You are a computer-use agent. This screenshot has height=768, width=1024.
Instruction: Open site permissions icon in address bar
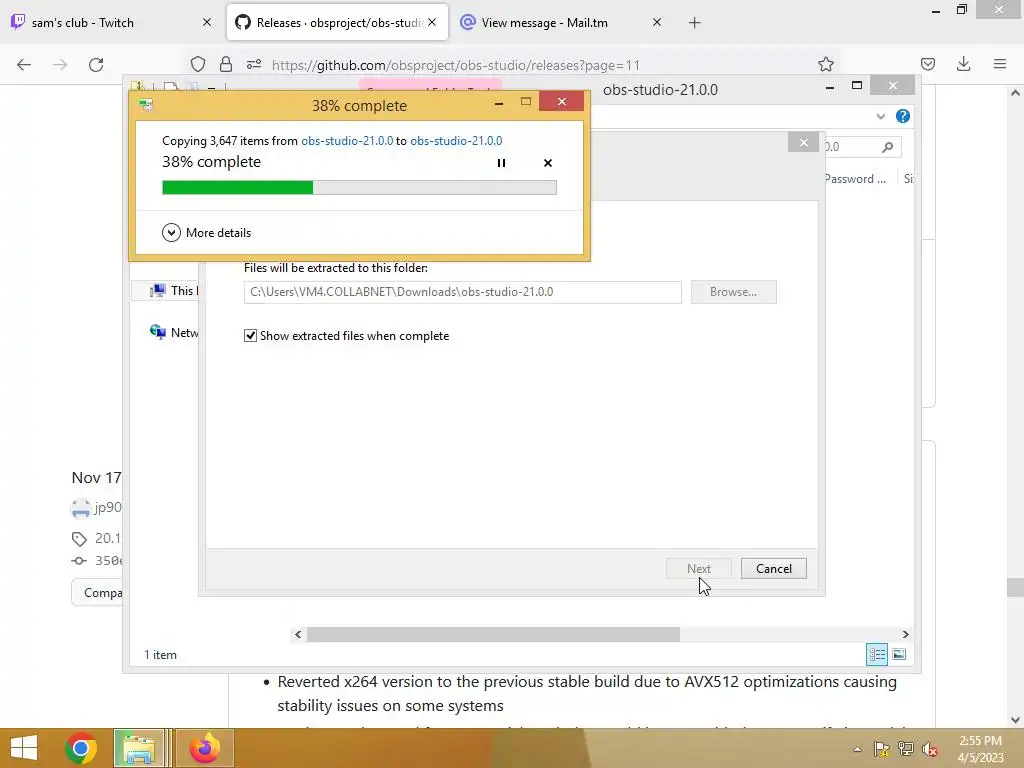[254, 65]
